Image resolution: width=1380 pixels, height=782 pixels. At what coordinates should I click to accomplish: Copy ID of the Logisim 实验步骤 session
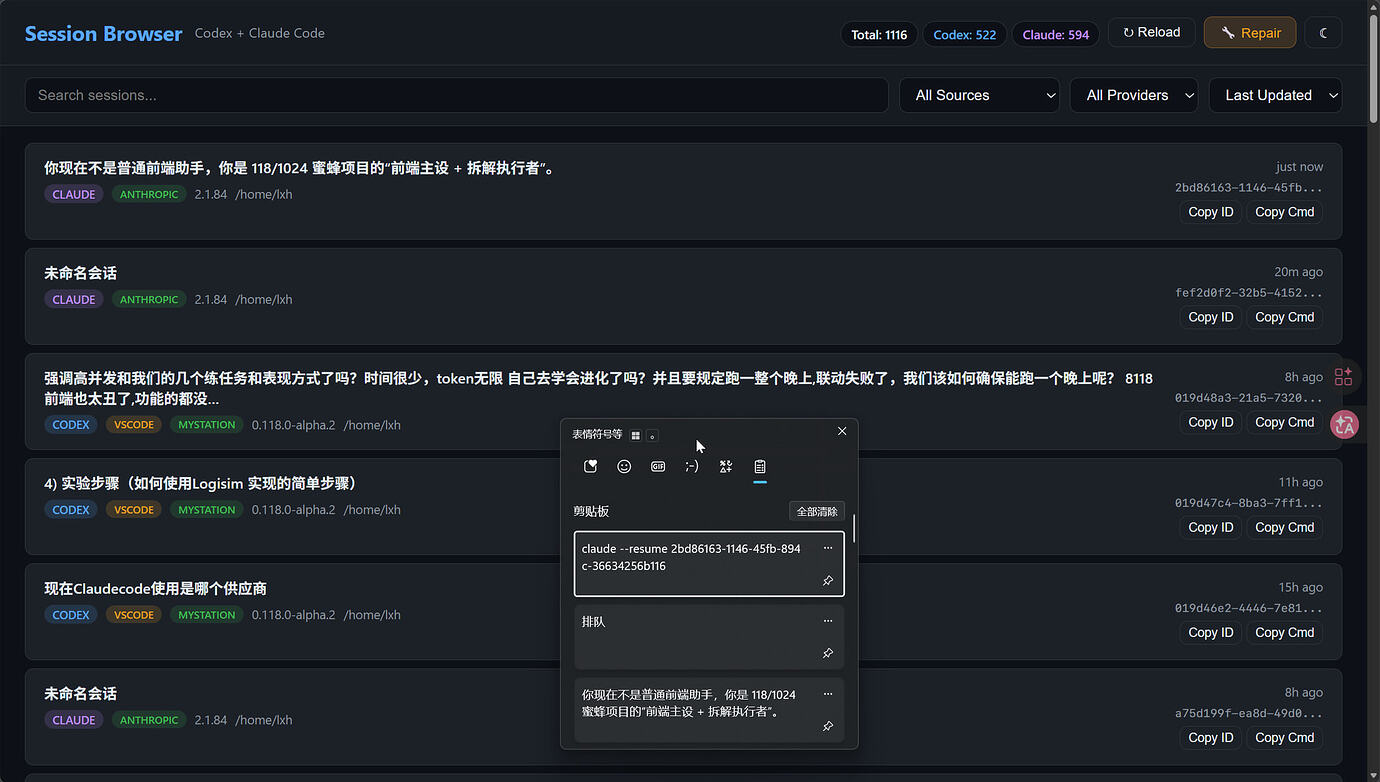click(1211, 527)
